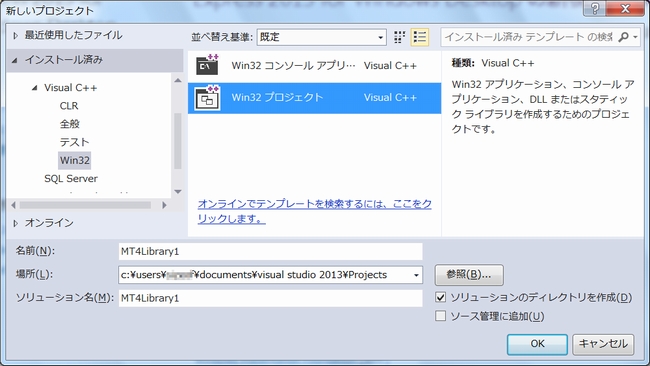
Task: Click tree horizontal scrollbar right arrow
Action: click(x=165, y=205)
